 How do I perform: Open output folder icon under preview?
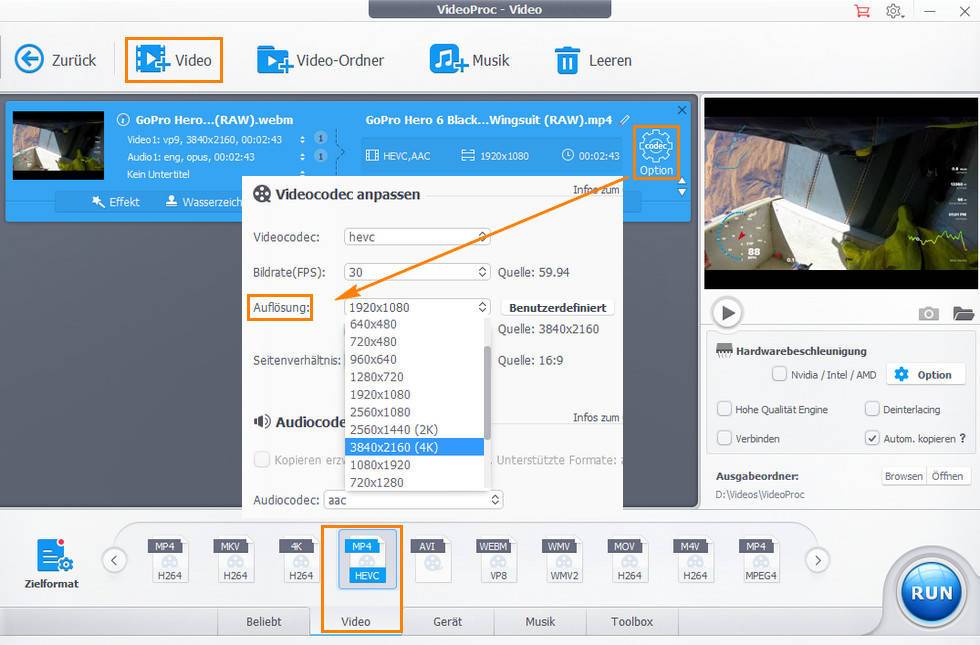point(963,313)
